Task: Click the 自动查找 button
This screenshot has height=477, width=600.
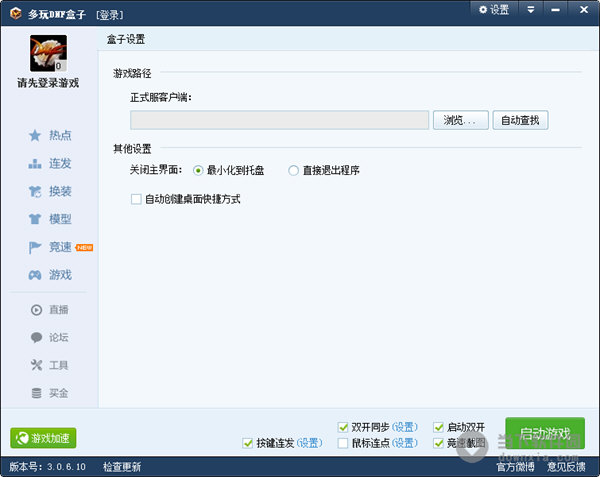Action: point(520,120)
